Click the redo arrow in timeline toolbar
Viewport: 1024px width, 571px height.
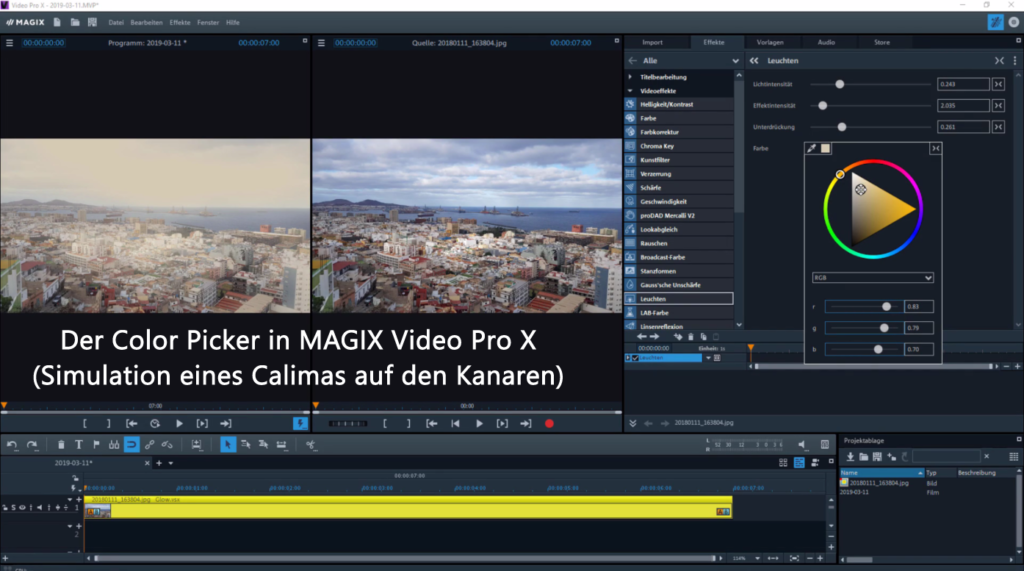click(32, 445)
